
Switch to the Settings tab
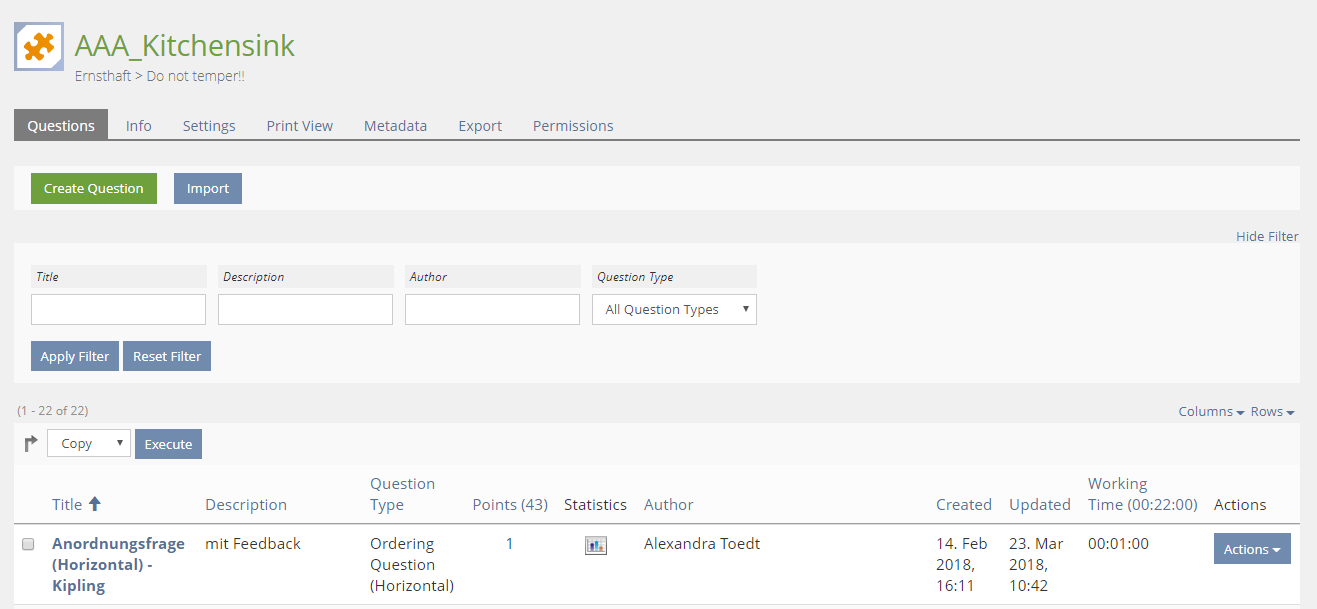(x=209, y=126)
